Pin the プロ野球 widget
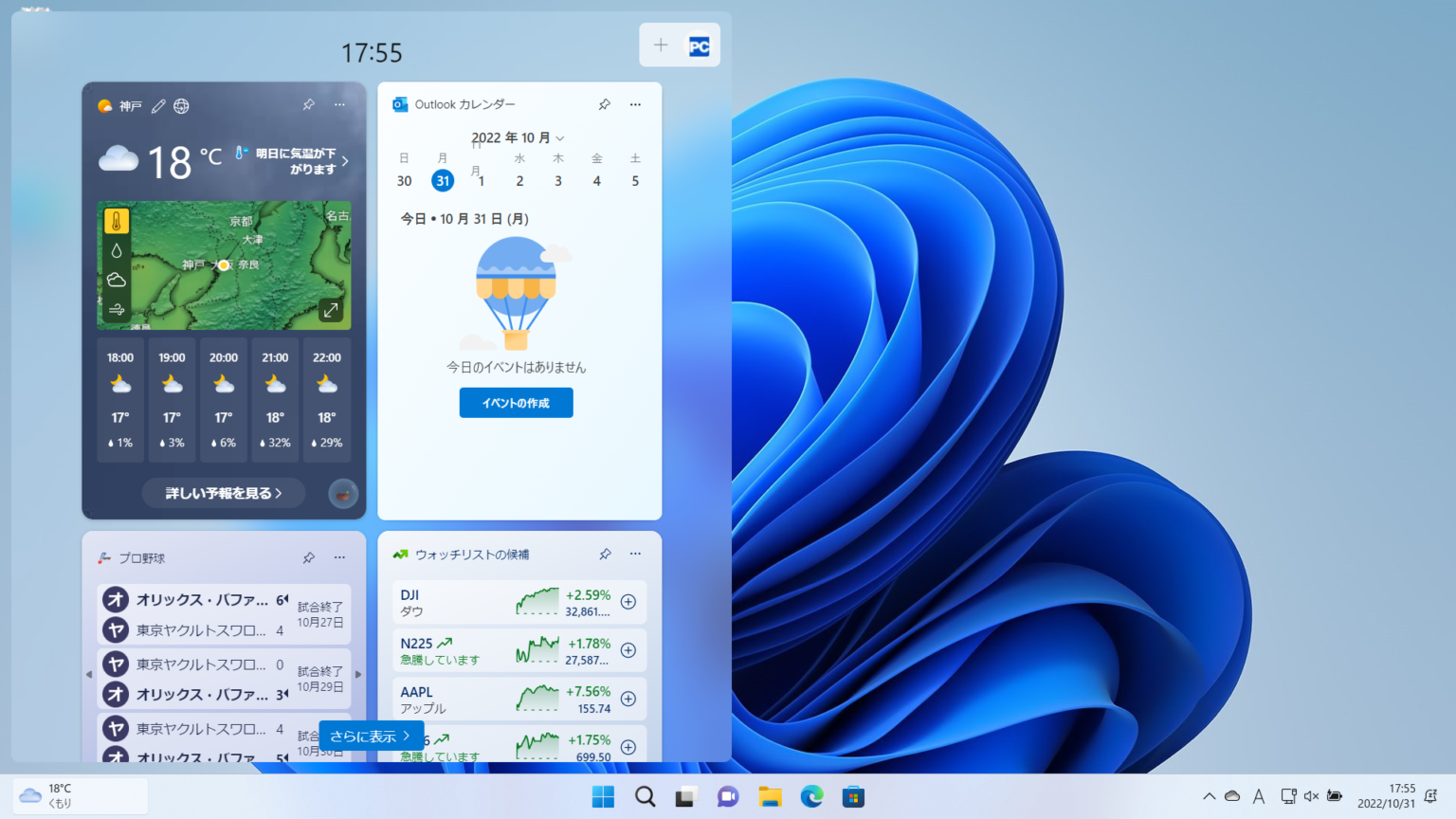Screen dimensions: 1456x819 (x=308, y=557)
